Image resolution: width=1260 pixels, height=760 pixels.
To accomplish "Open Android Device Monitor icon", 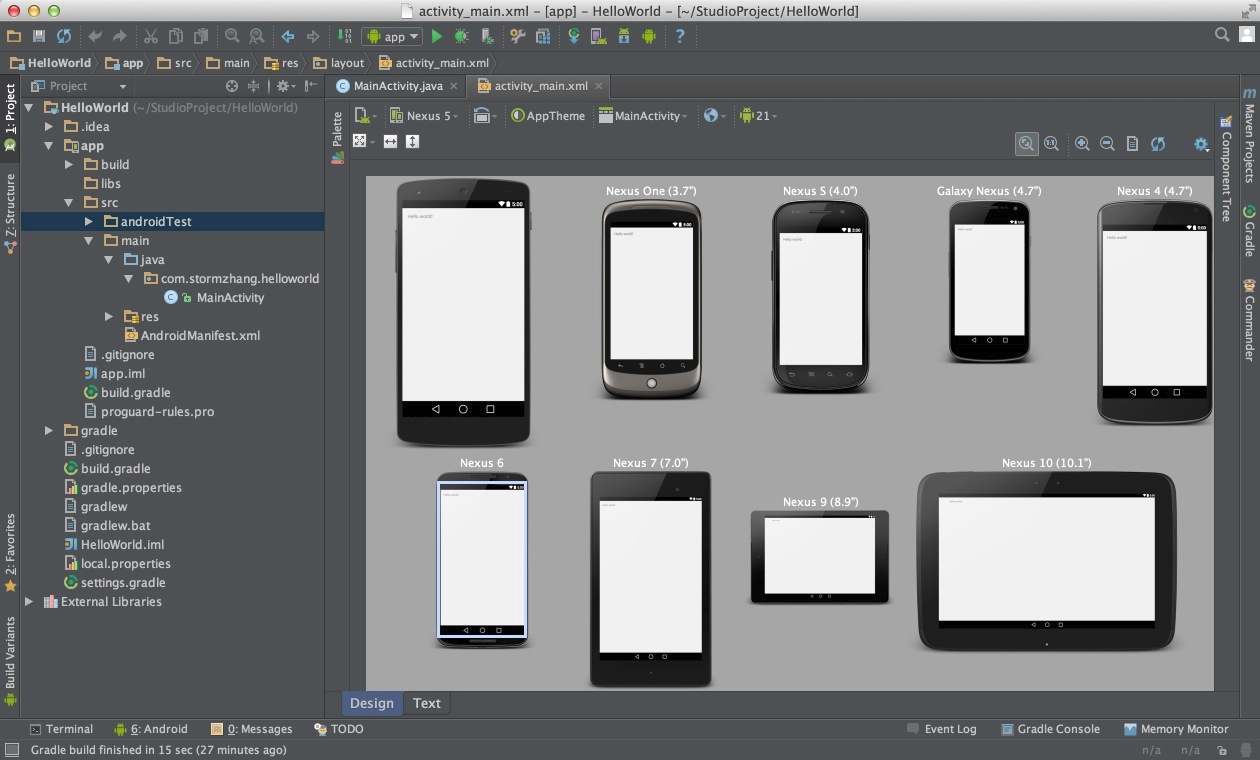I will tap(649, 36).
